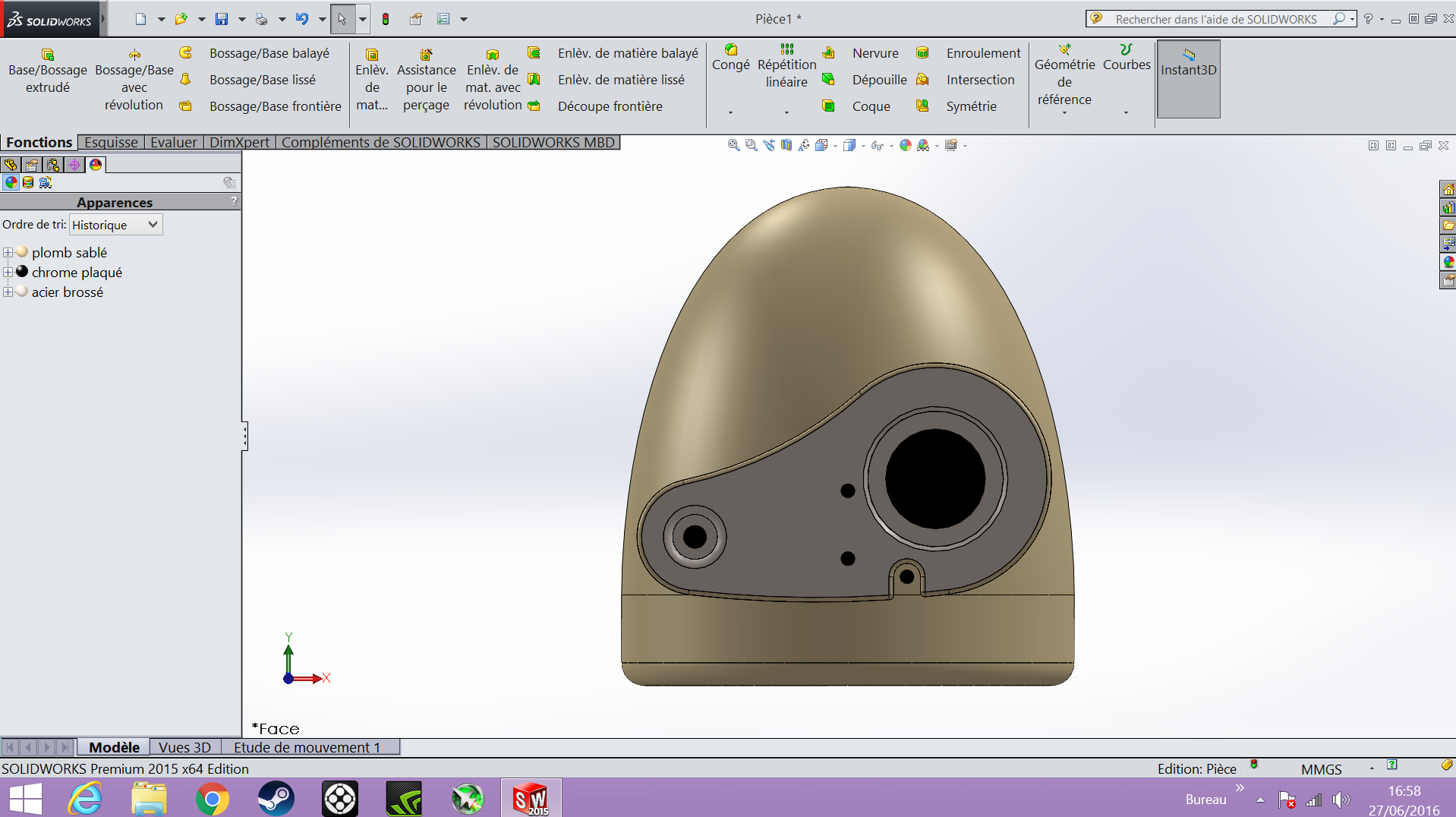1456x817 pixels.
Task: Open Google Chrome from the taskbar
Action: tap(212, 799)
